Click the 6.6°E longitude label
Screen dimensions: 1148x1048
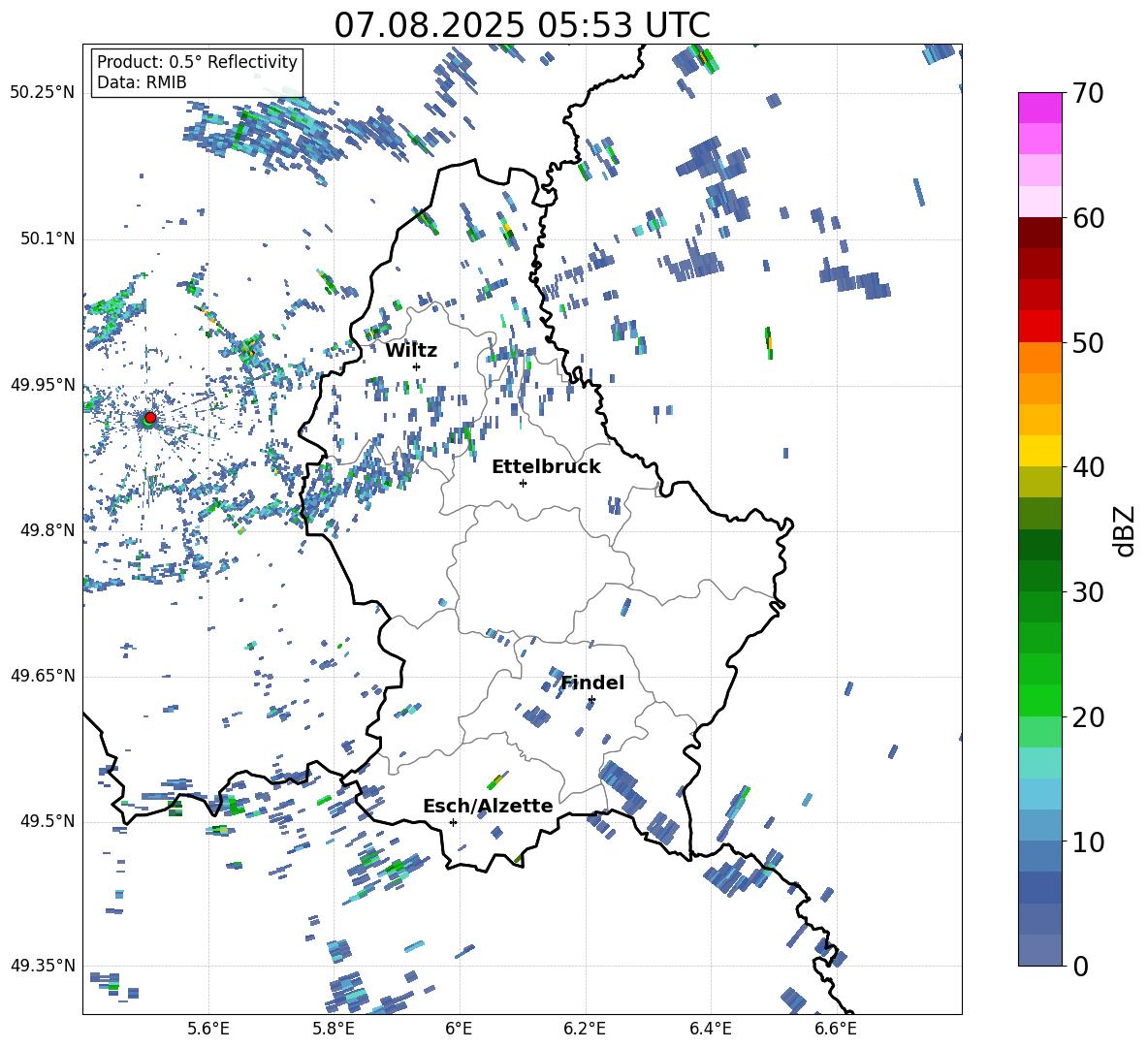coord(836,1029)
